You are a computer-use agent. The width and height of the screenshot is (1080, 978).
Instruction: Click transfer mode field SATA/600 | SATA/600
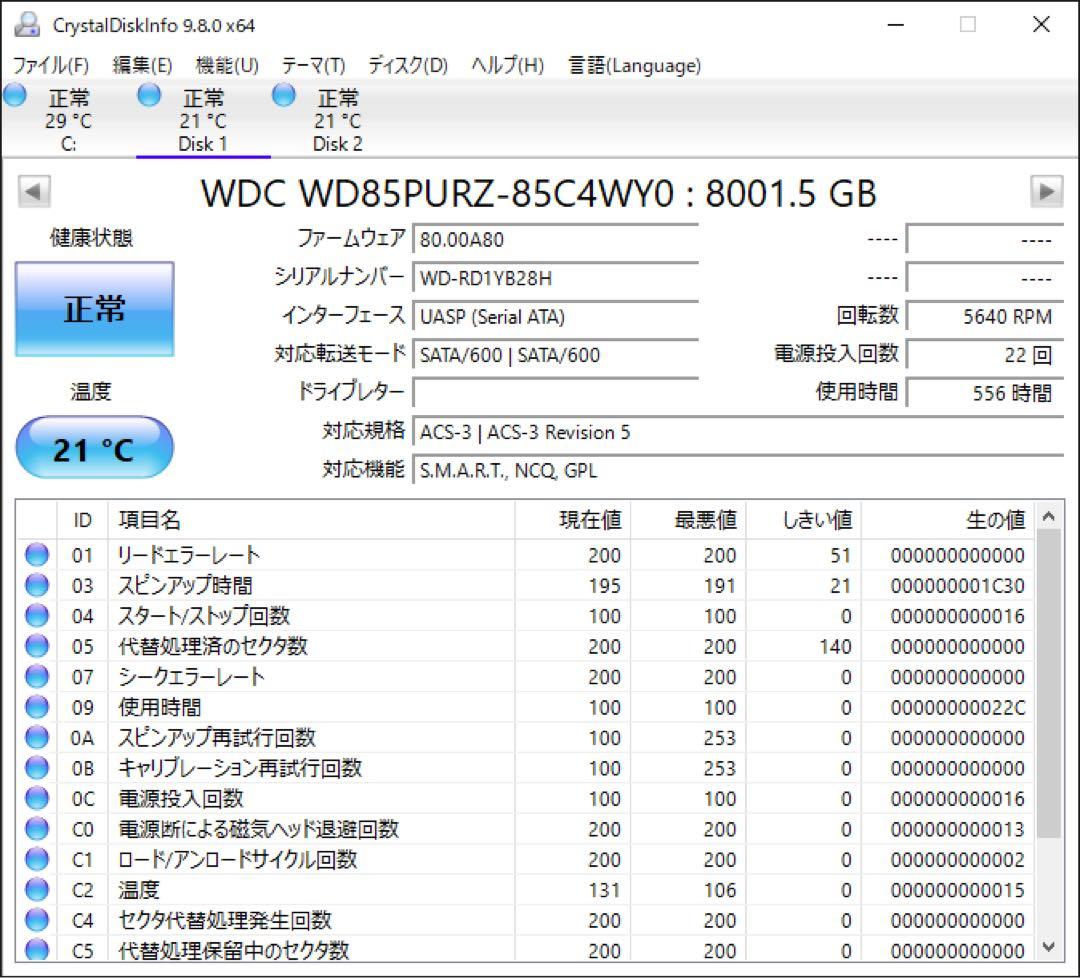[x=555, y=355]
